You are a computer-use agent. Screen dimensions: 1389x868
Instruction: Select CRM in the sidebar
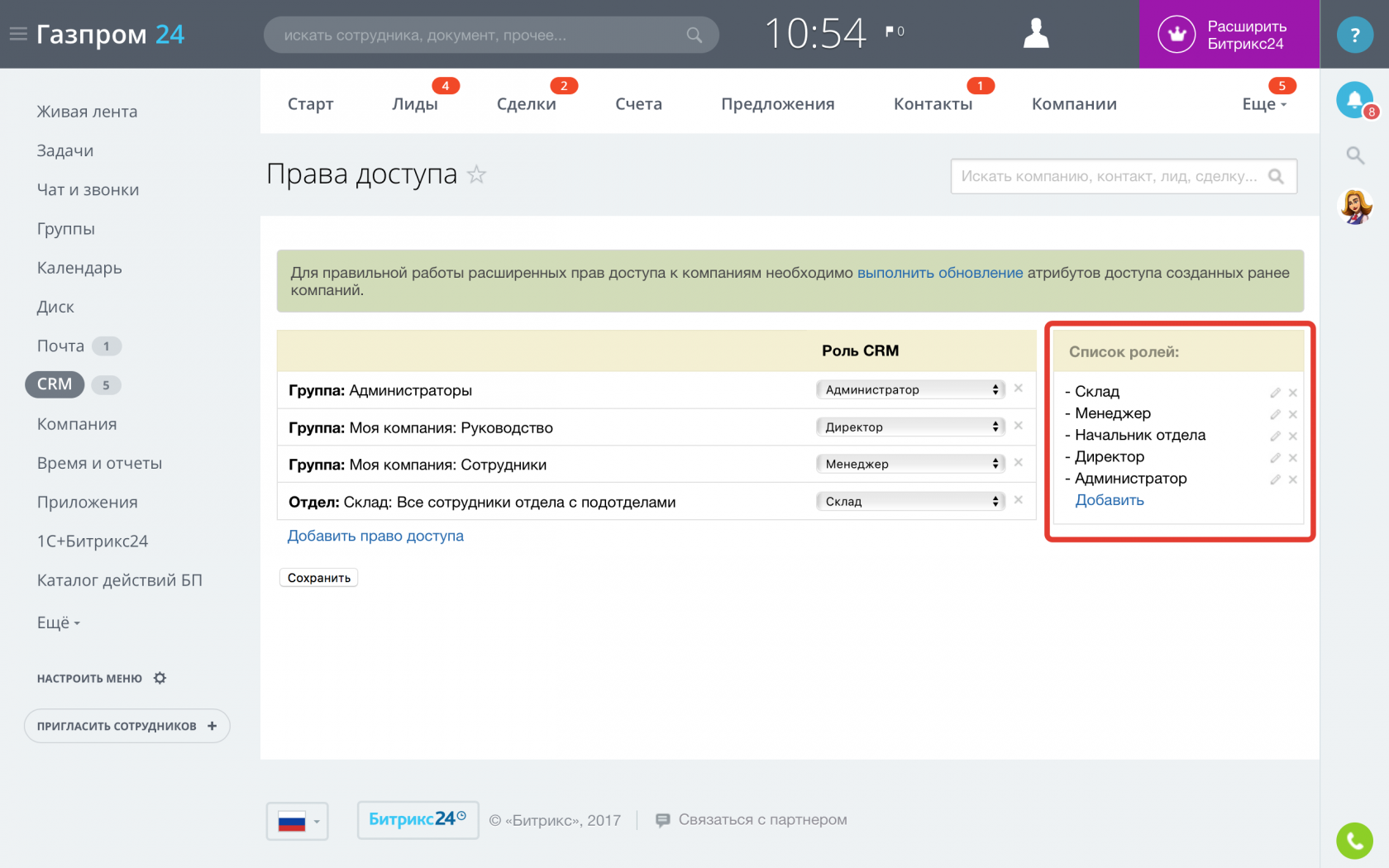(x=55, y=384)
